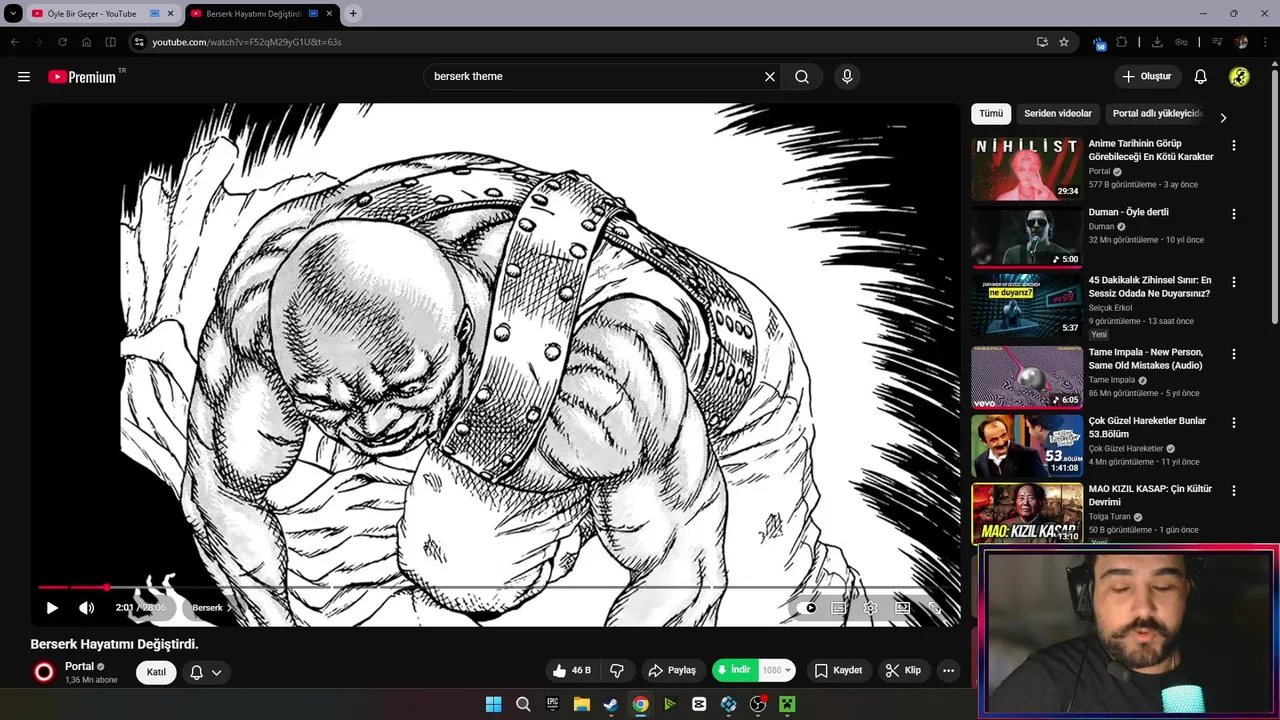Dislike the video
The image size is (1280, 720).
(617, 670)
